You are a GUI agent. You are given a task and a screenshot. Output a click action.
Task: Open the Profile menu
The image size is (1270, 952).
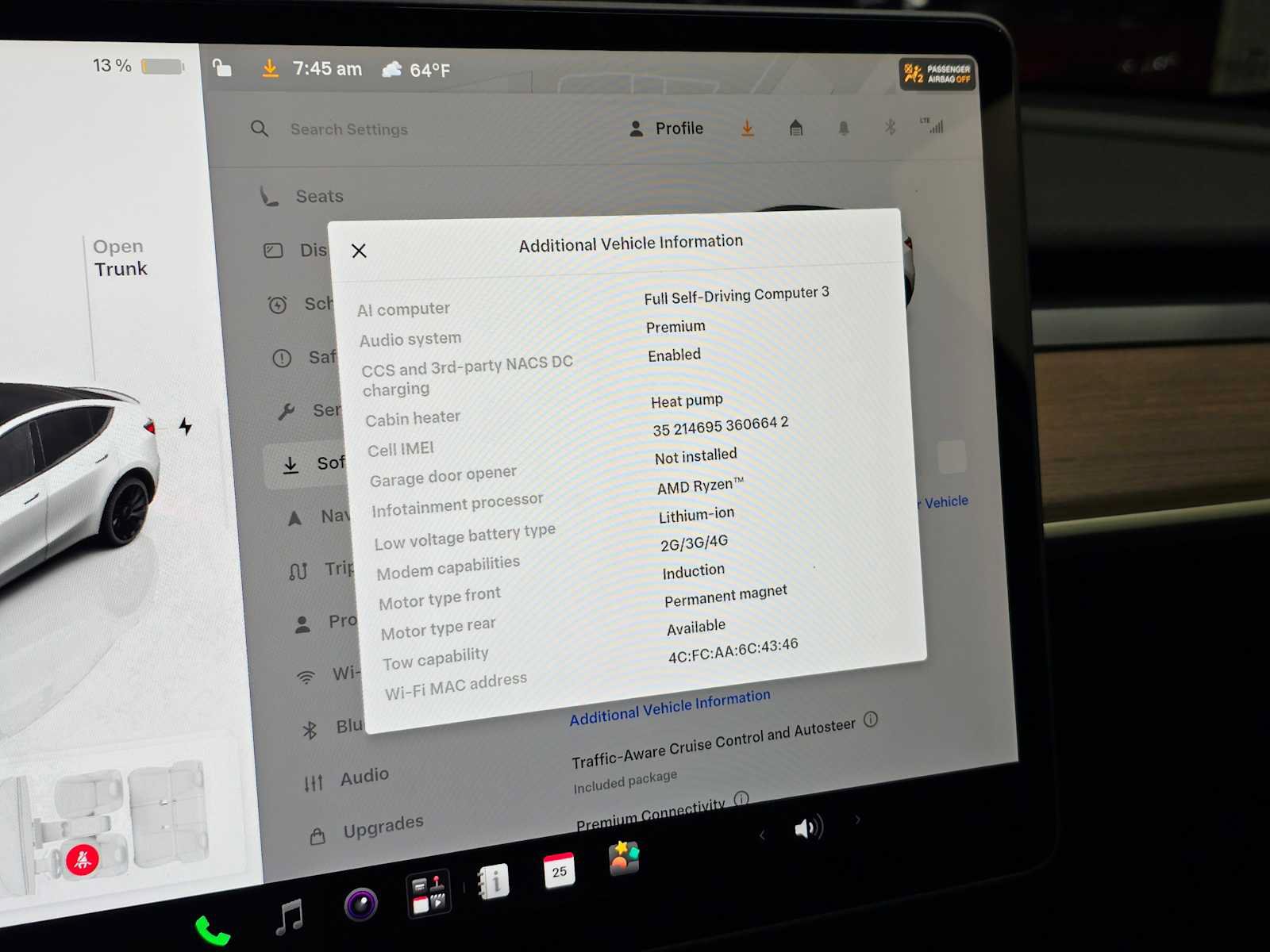(x=666, y=129)
